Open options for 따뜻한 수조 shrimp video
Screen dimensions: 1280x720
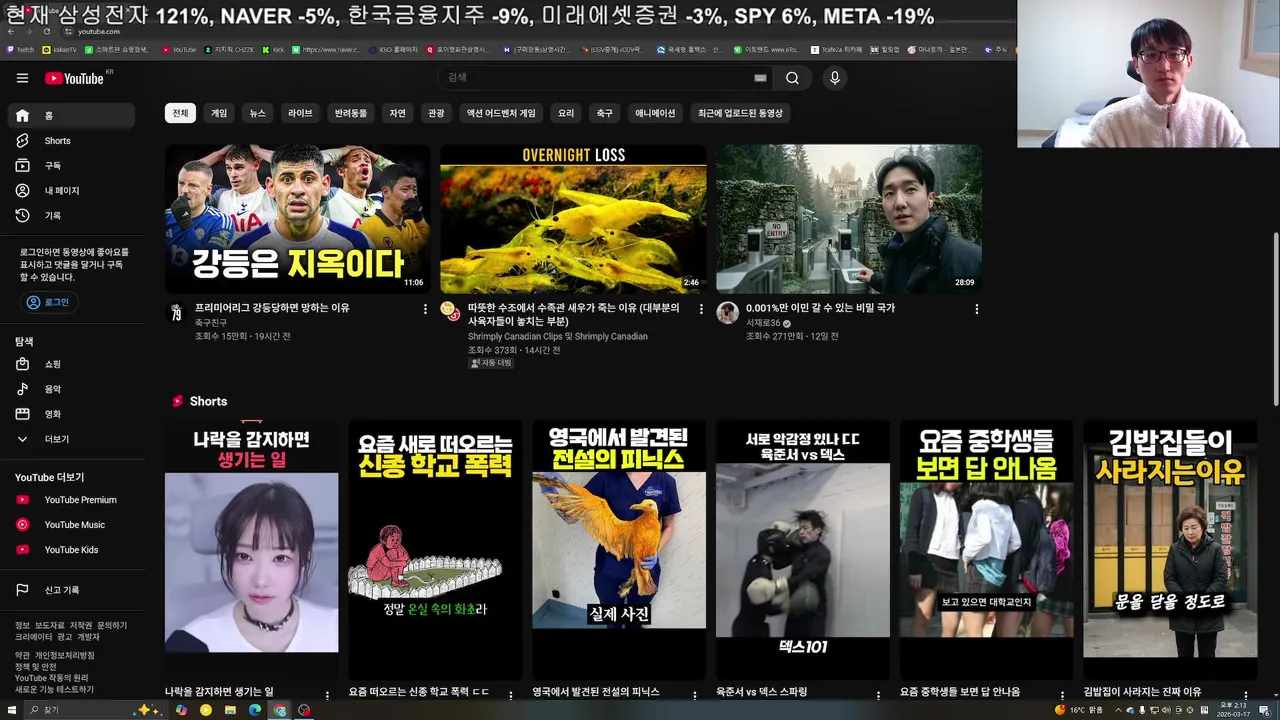(x=701, y=309)
